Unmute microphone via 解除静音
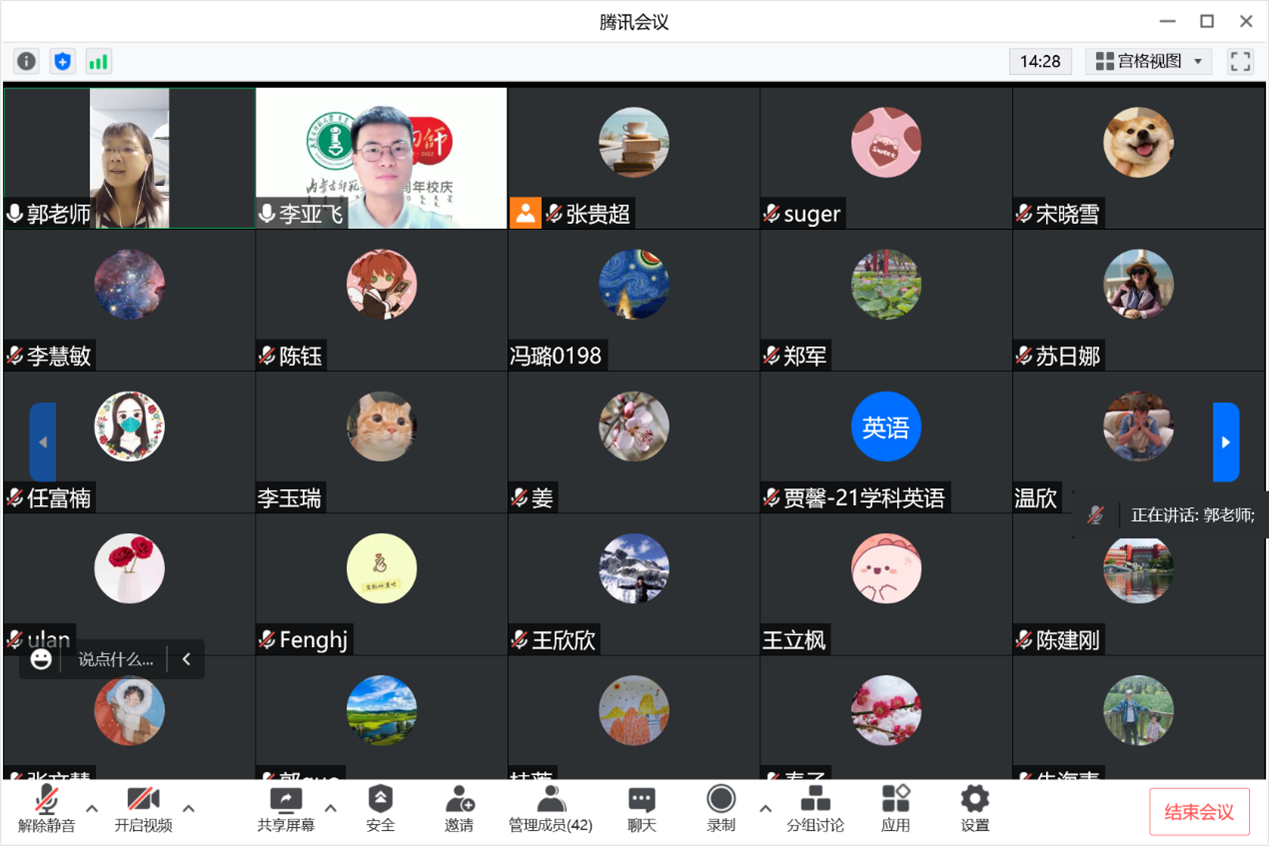Viewport: 1269px width, 846px height. [x=46, y=809]
